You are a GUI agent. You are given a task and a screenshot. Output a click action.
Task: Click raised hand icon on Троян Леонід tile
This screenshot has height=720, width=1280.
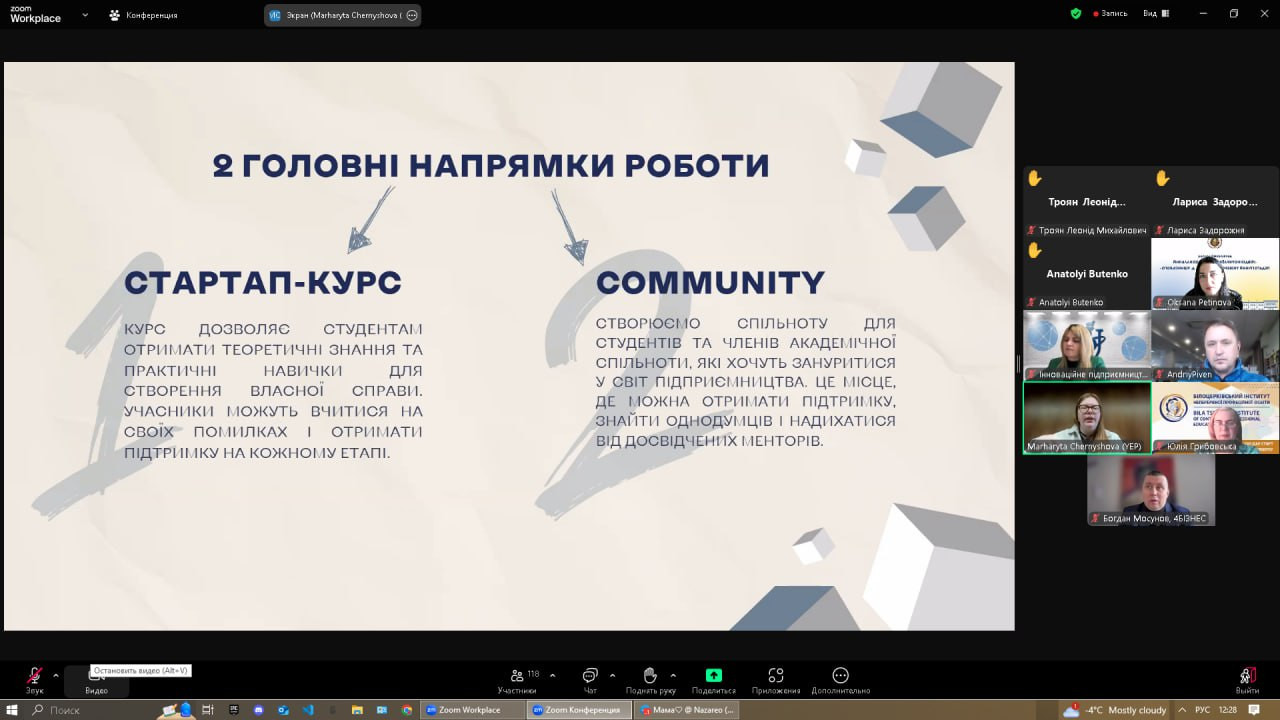[x=1035, y=178]
